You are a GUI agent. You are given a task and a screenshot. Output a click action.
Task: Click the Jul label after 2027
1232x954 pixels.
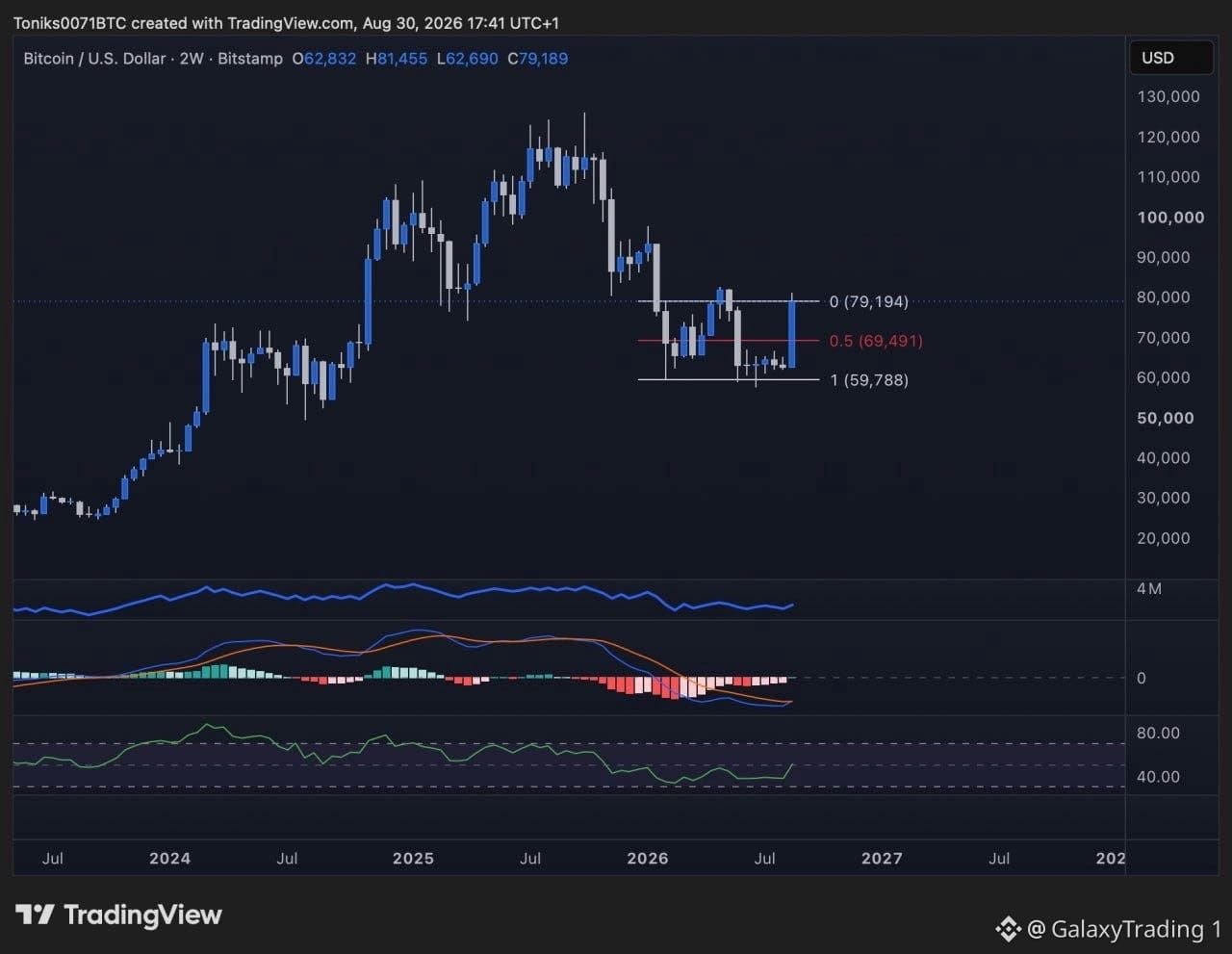pyautogui.click(x=999, y=858)
